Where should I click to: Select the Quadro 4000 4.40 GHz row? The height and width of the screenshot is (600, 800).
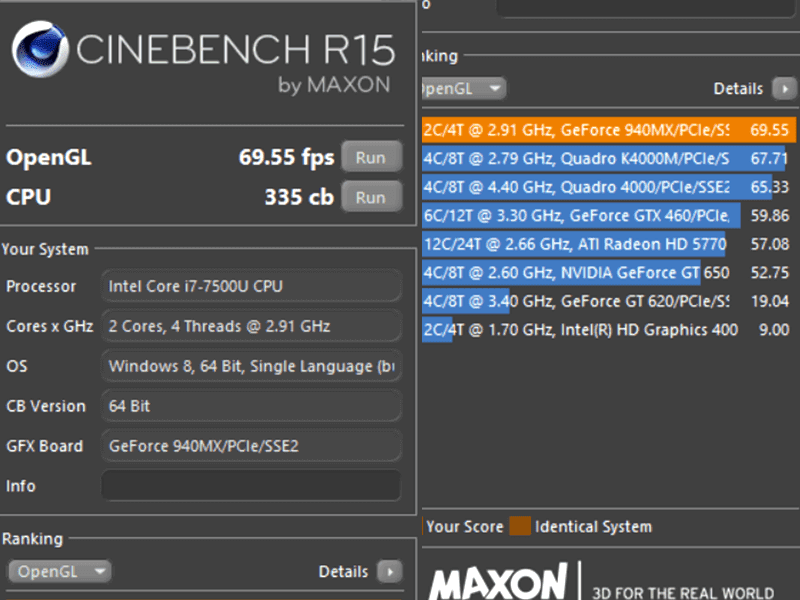coord(609,187)
